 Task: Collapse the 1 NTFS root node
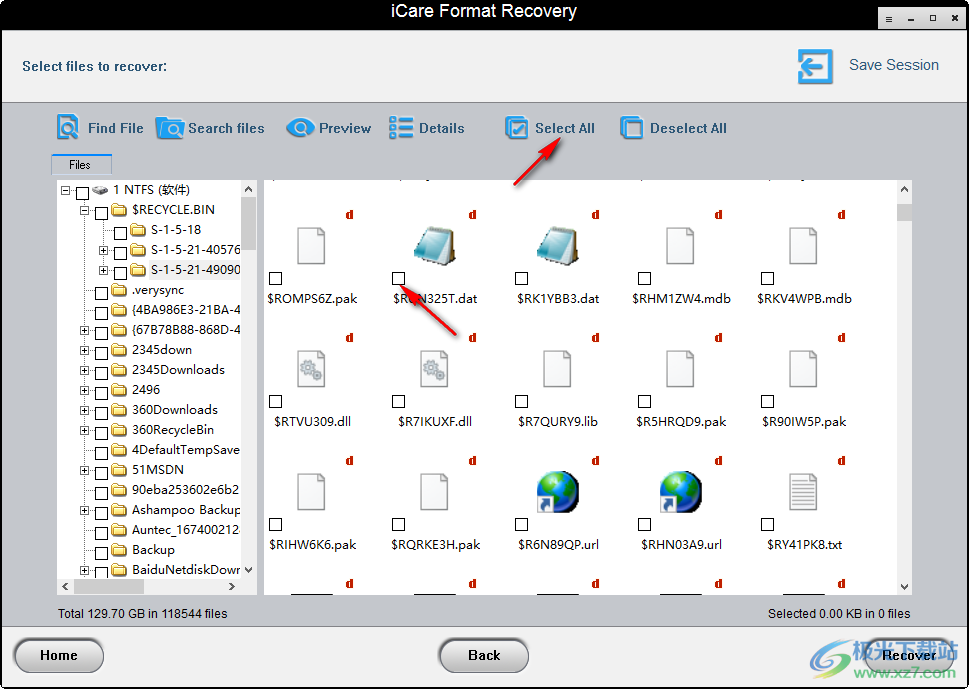[66, 190]
